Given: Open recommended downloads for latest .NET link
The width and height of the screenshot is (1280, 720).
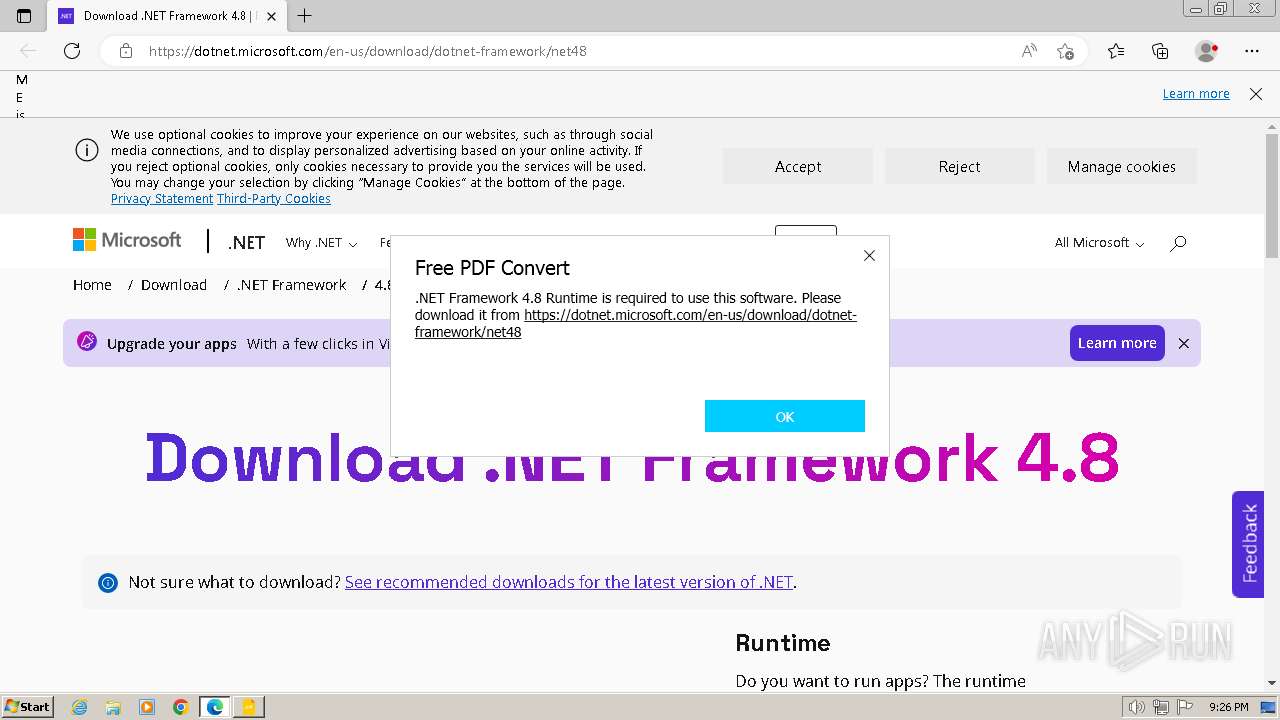Looking at the screenshot, I should point(569,582).
